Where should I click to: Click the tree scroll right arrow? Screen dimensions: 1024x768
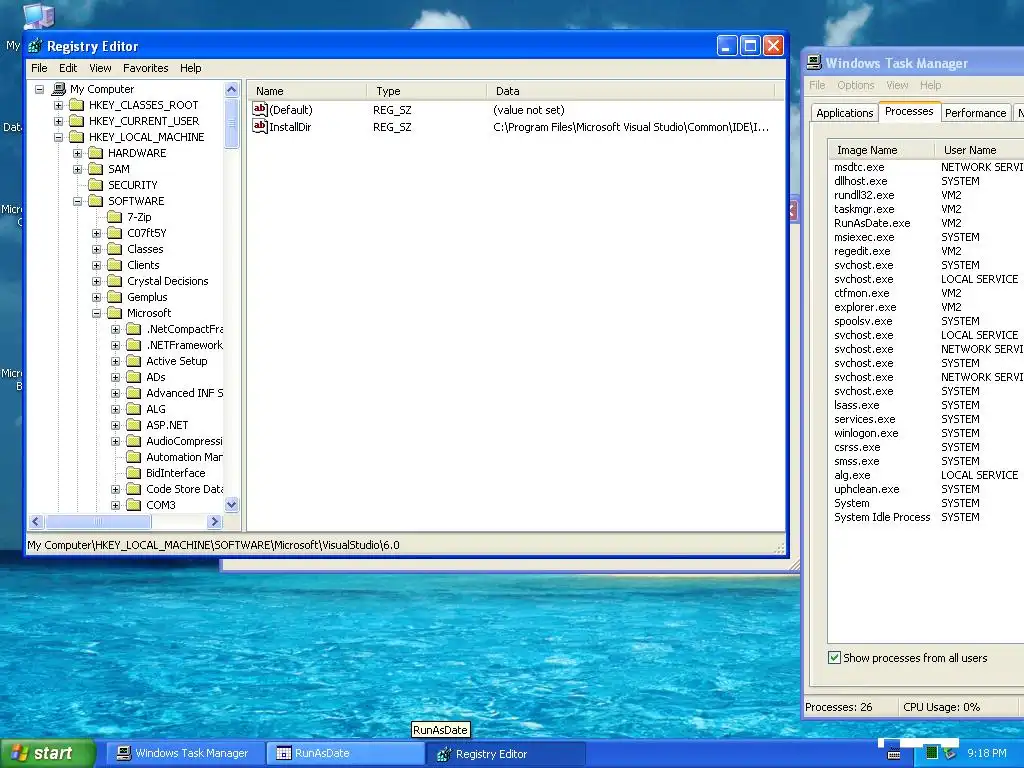214,521
